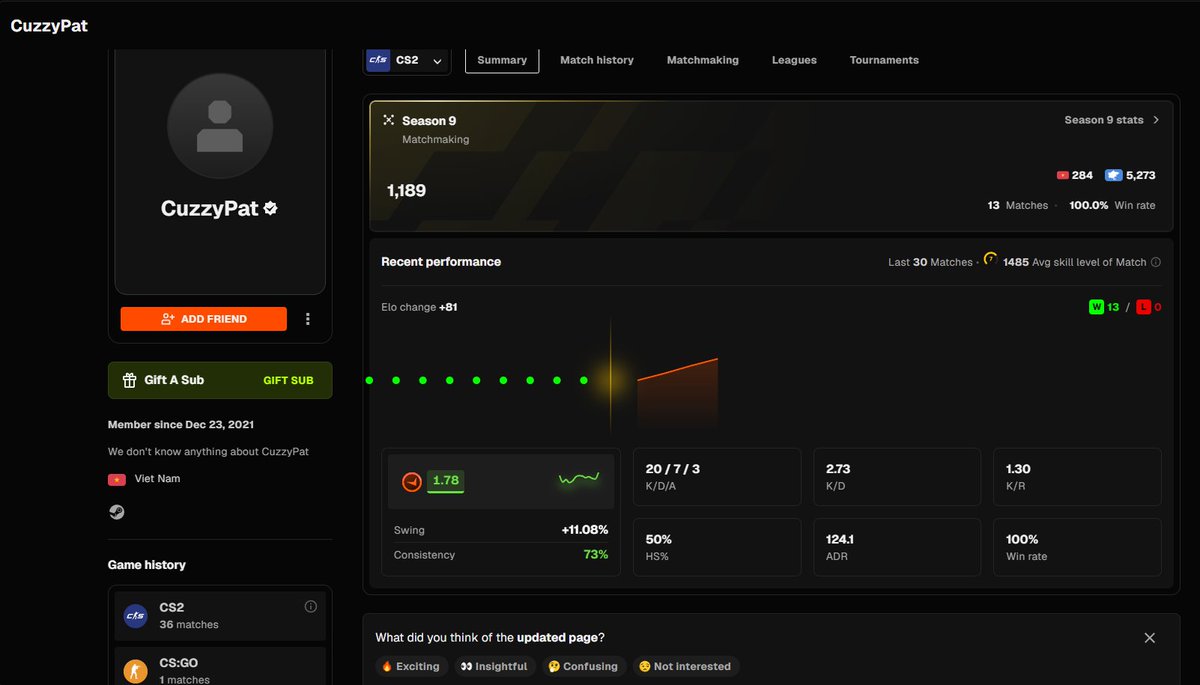Click the 'Last 30 Matches' text

(930, 262)
